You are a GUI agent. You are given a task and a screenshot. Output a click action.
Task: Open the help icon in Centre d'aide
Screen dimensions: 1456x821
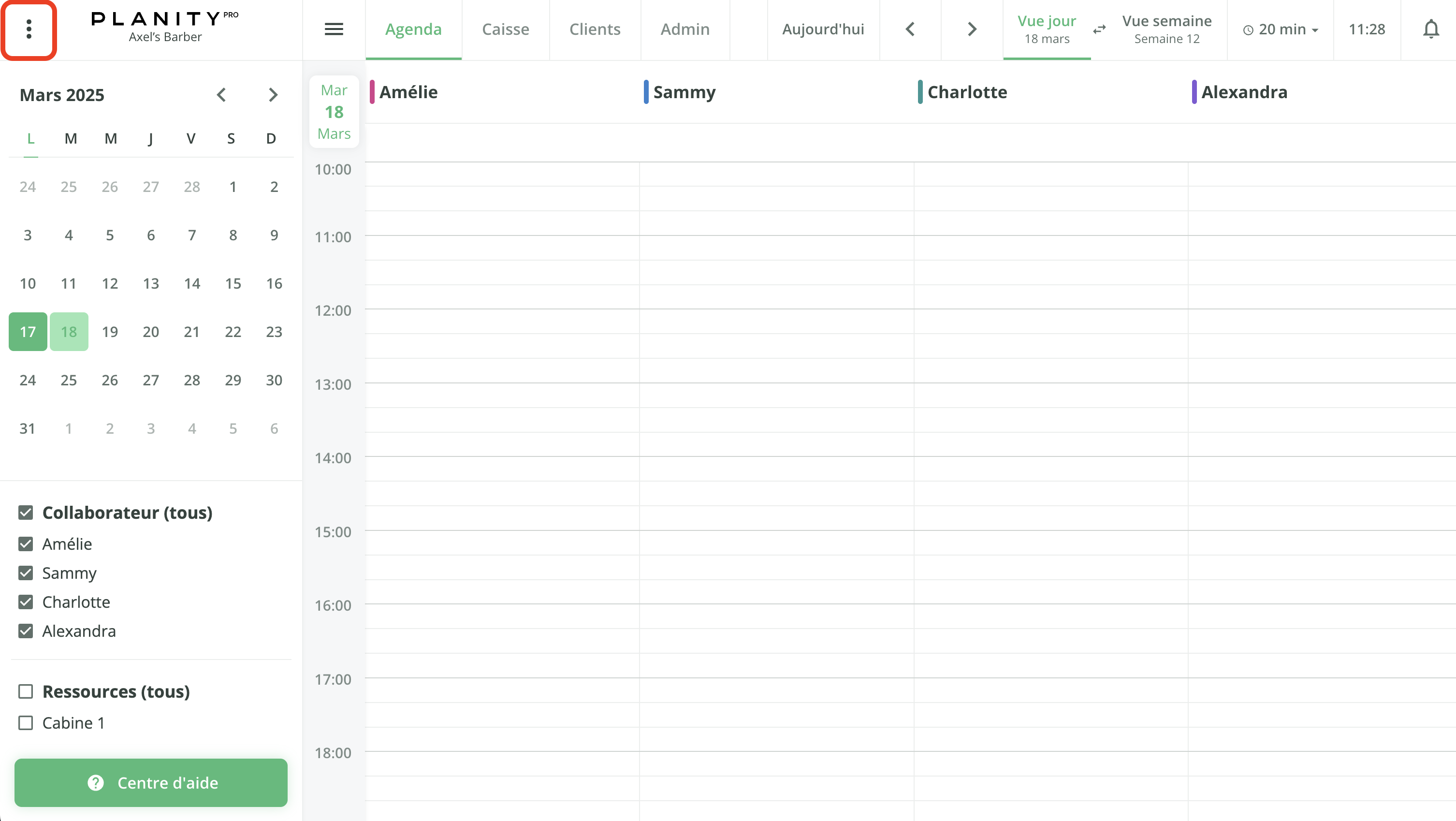(x=95, y=783)
